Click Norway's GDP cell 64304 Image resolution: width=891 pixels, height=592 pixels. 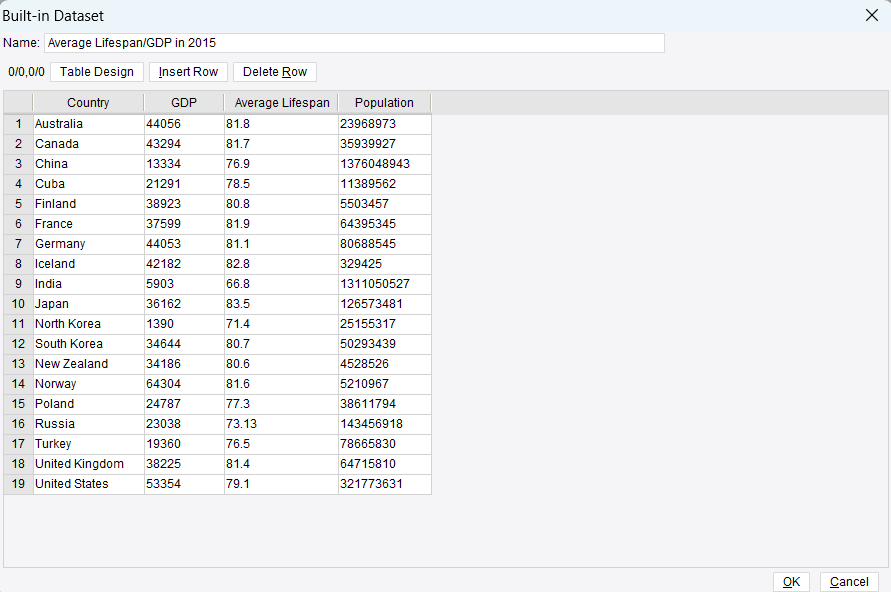click(184, 384)
